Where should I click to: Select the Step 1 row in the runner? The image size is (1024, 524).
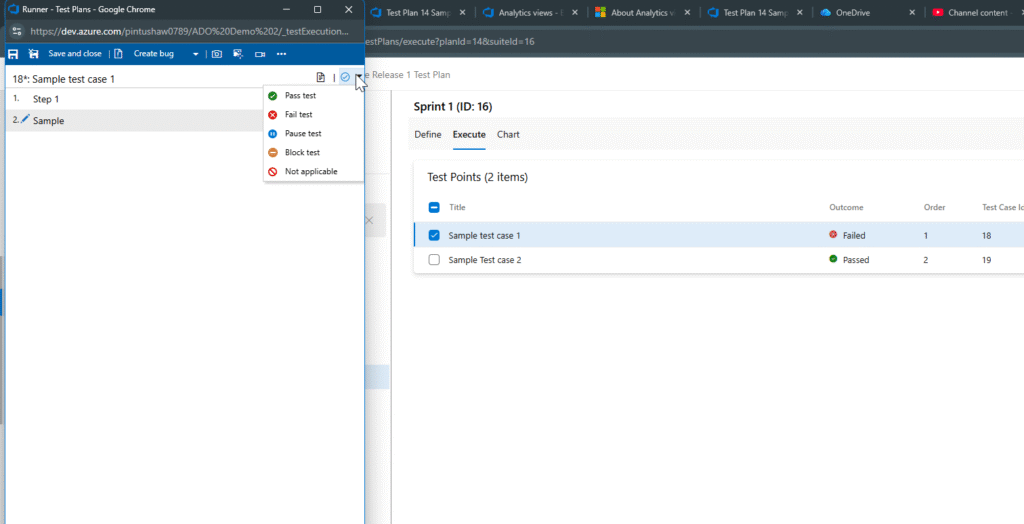100,99
